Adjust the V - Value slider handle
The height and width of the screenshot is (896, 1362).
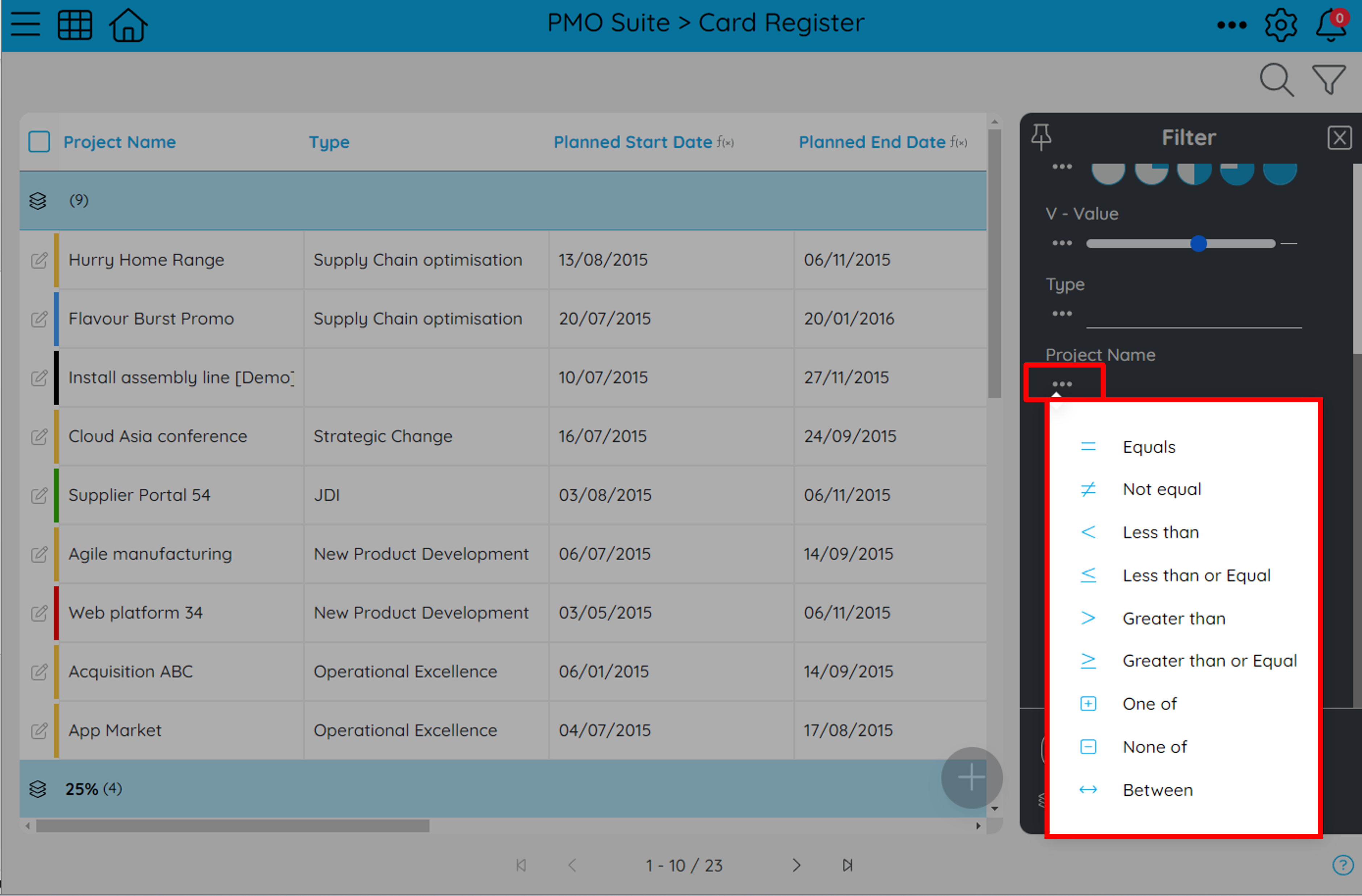tap(1198, 244)
